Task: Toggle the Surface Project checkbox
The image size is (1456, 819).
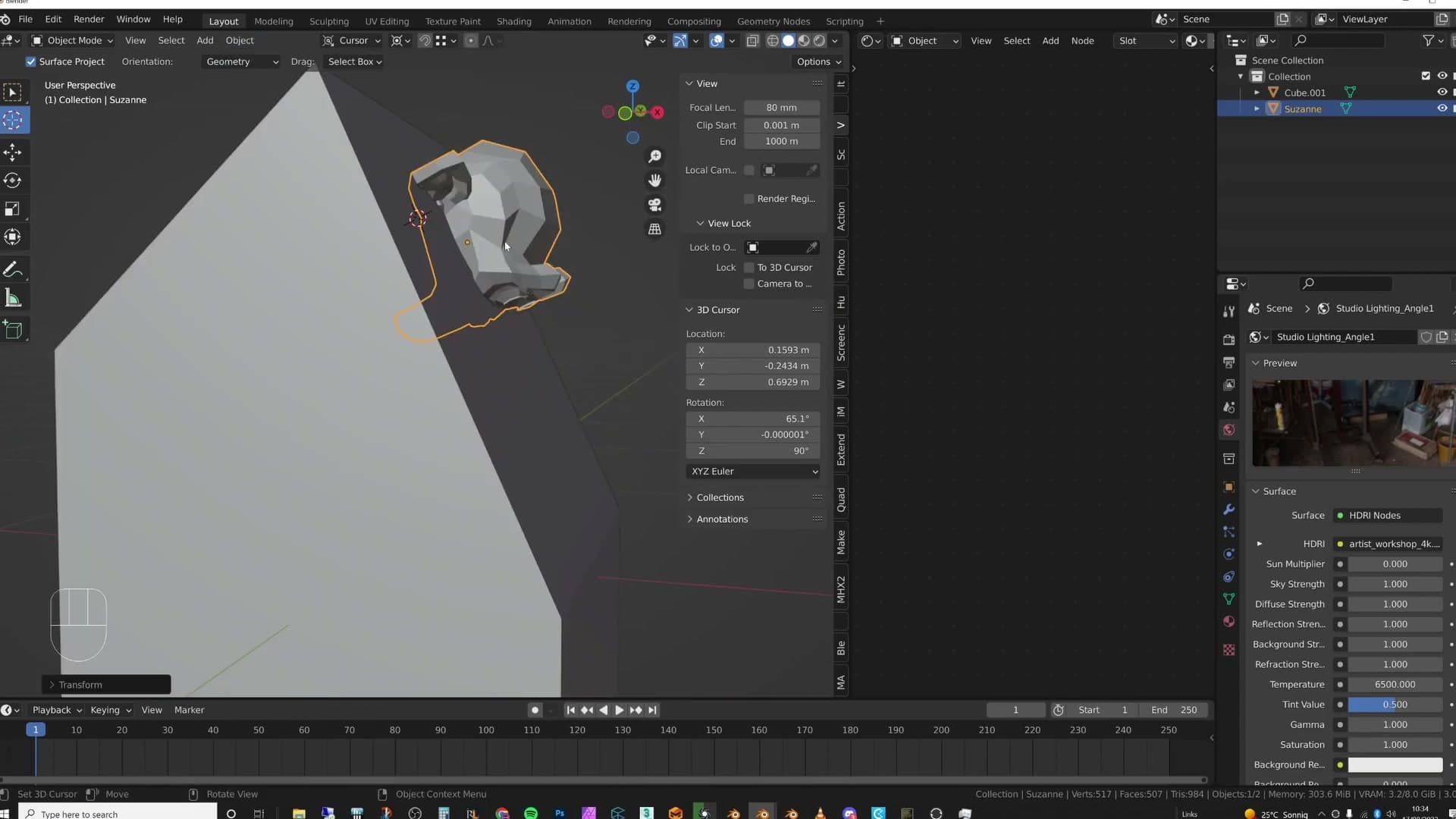Action: [31, 61]
